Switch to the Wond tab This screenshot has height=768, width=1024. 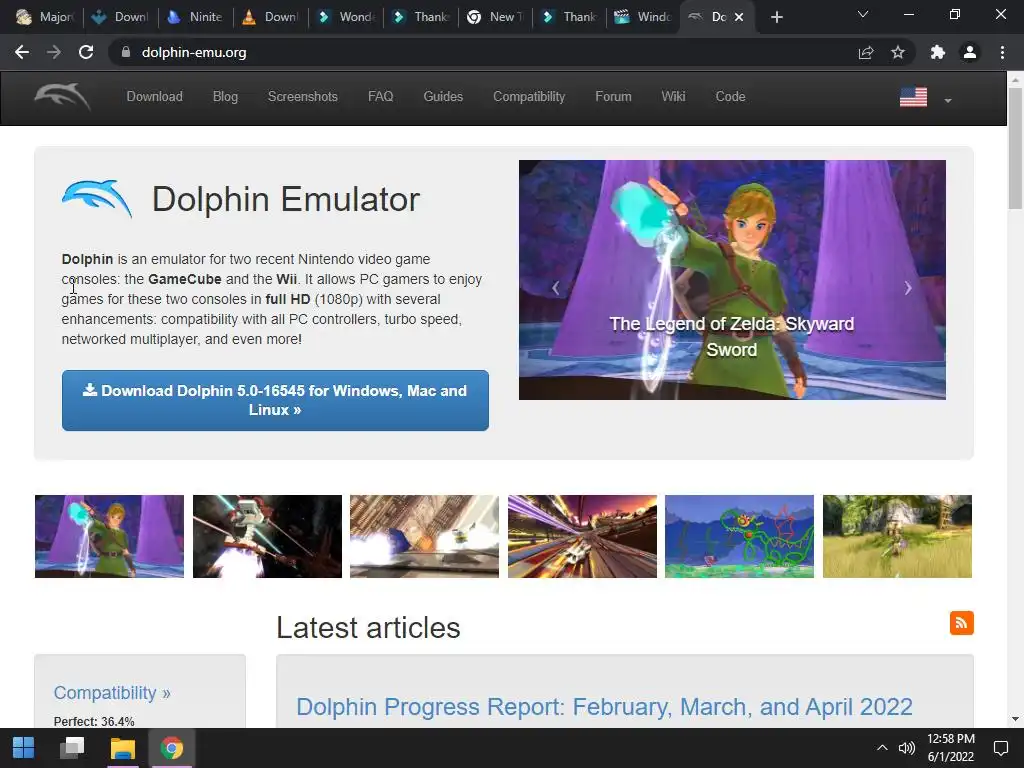345,17
